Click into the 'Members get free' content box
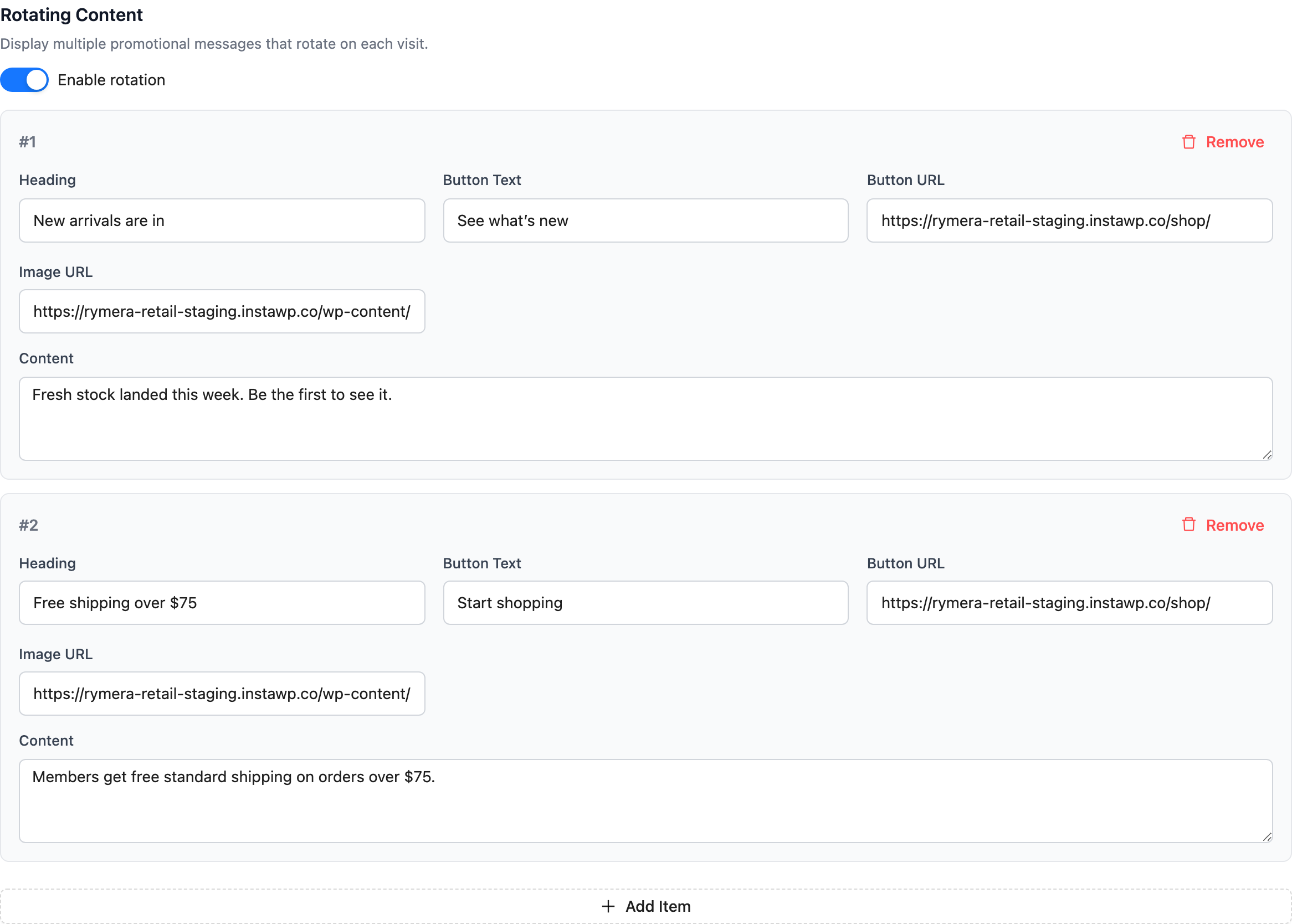 [645, 801]
